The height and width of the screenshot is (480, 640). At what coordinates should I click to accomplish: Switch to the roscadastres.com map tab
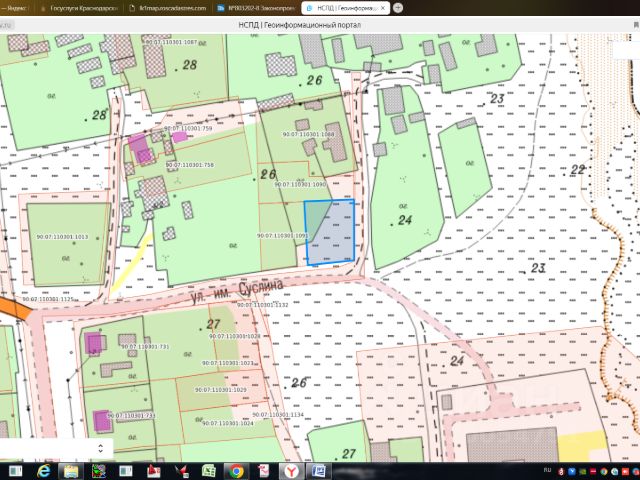(168, 8)
